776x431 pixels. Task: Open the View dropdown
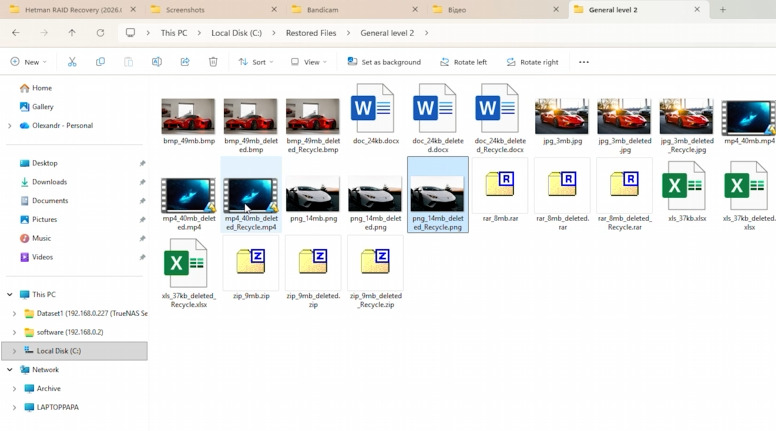(x=309, y=62)
